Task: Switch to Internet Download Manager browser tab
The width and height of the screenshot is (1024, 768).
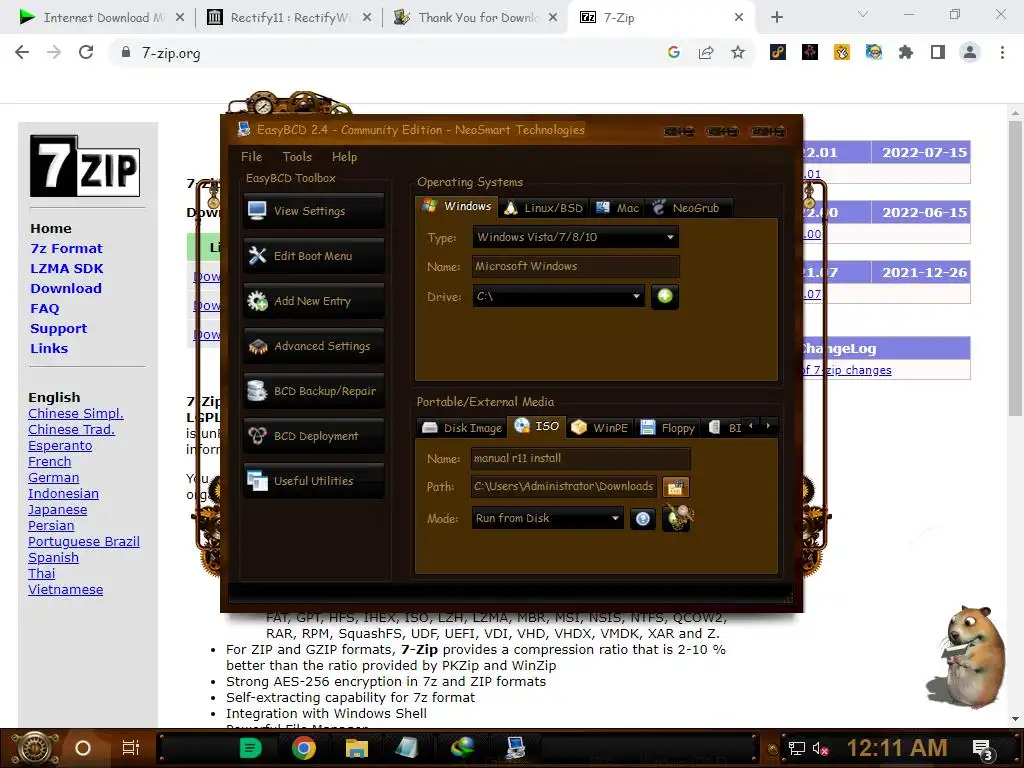Action: pos(101,18)
